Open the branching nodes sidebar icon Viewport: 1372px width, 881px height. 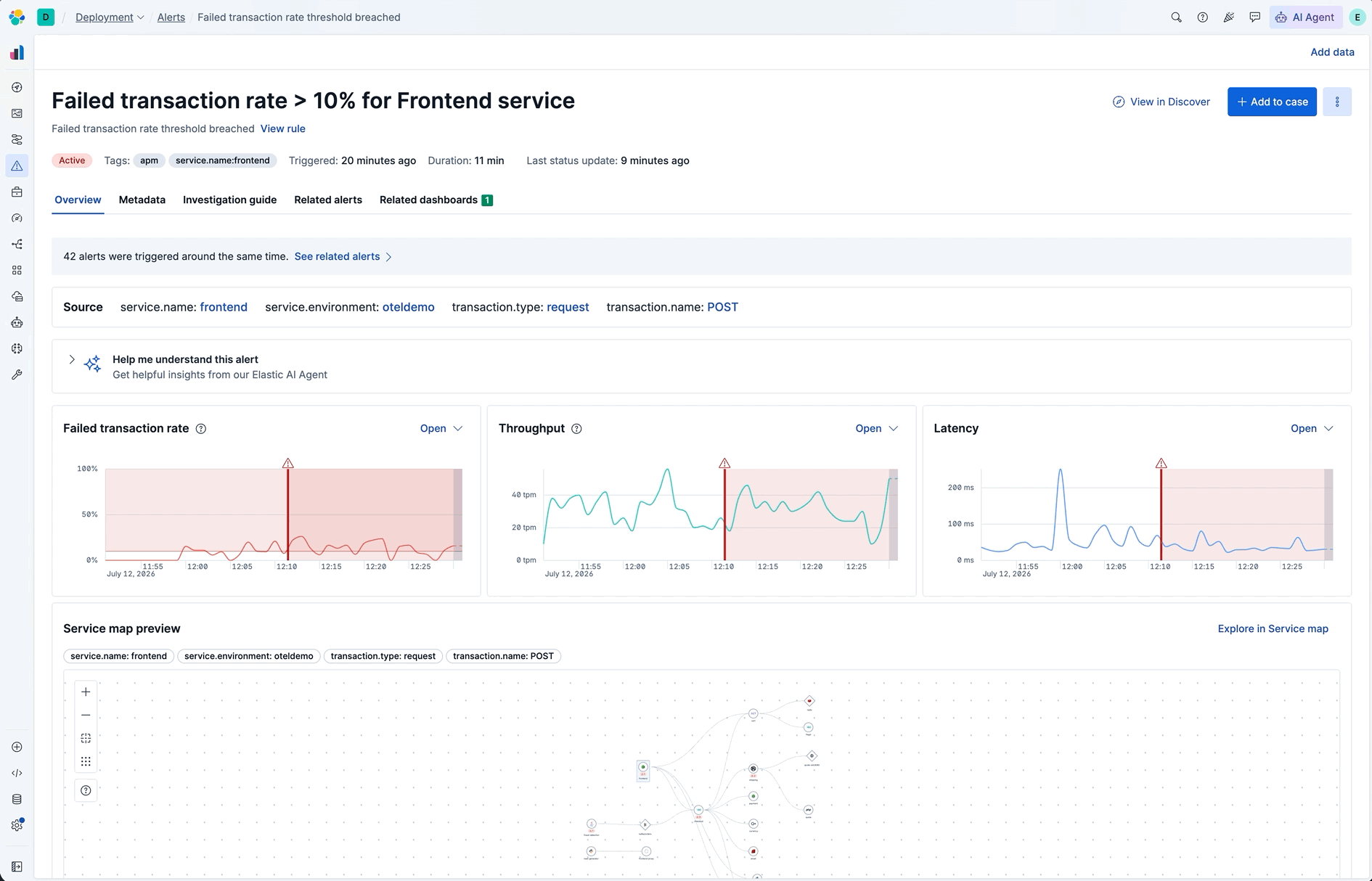[17, 244]
